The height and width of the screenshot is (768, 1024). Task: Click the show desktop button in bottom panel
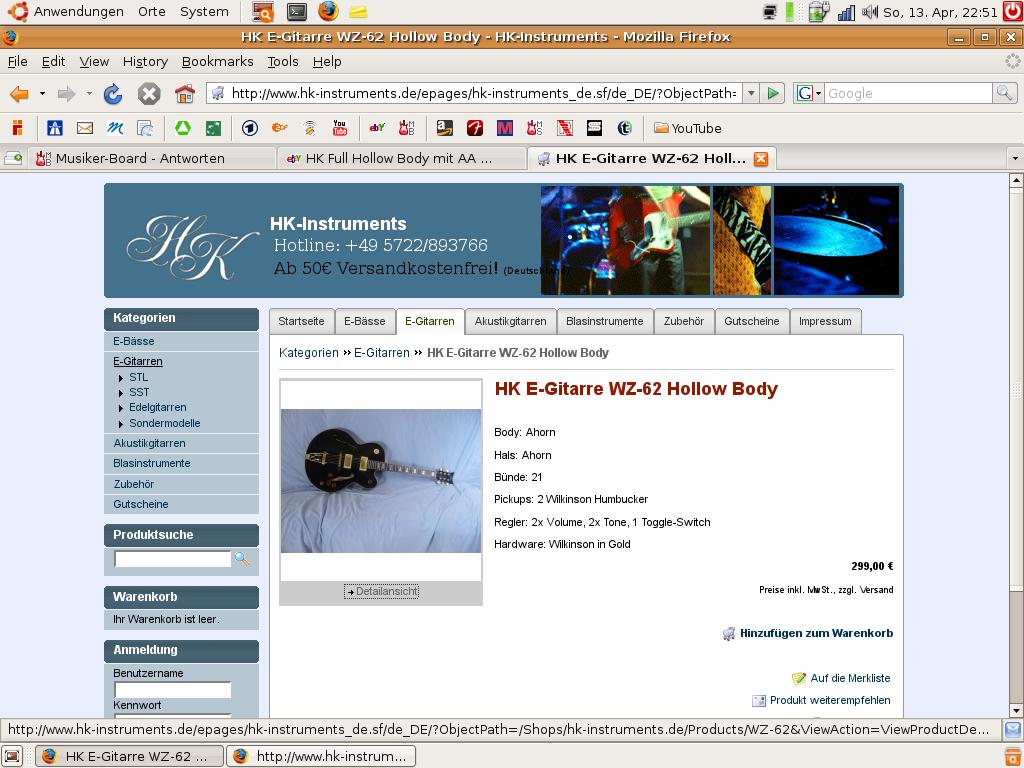(x=14, y=756)
